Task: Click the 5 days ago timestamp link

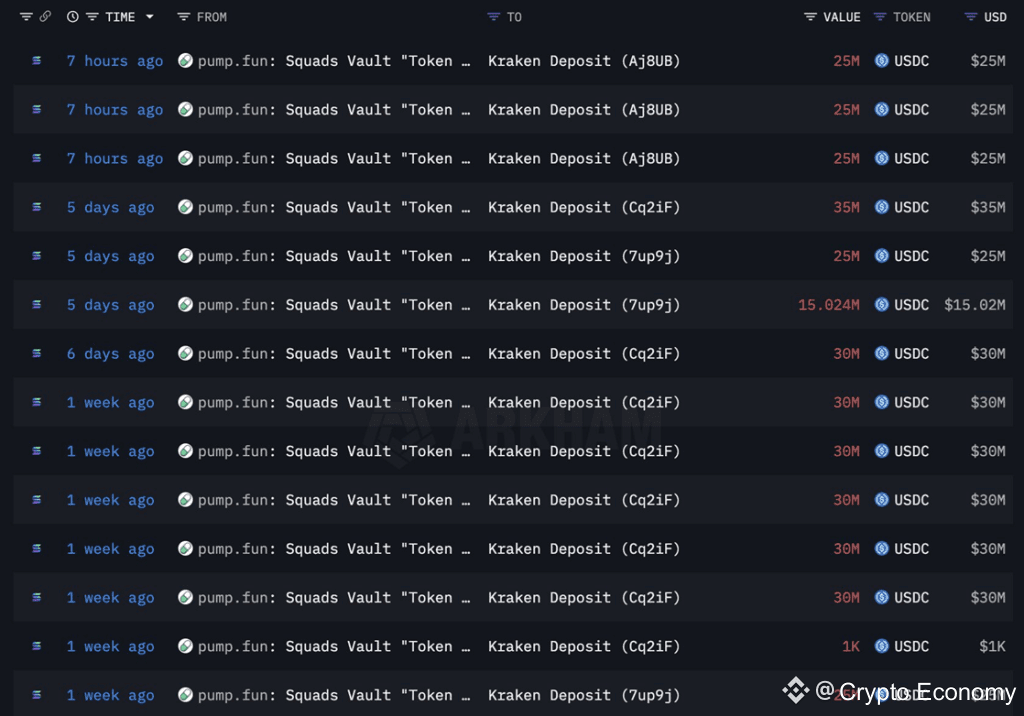Action: click(110, 207)
